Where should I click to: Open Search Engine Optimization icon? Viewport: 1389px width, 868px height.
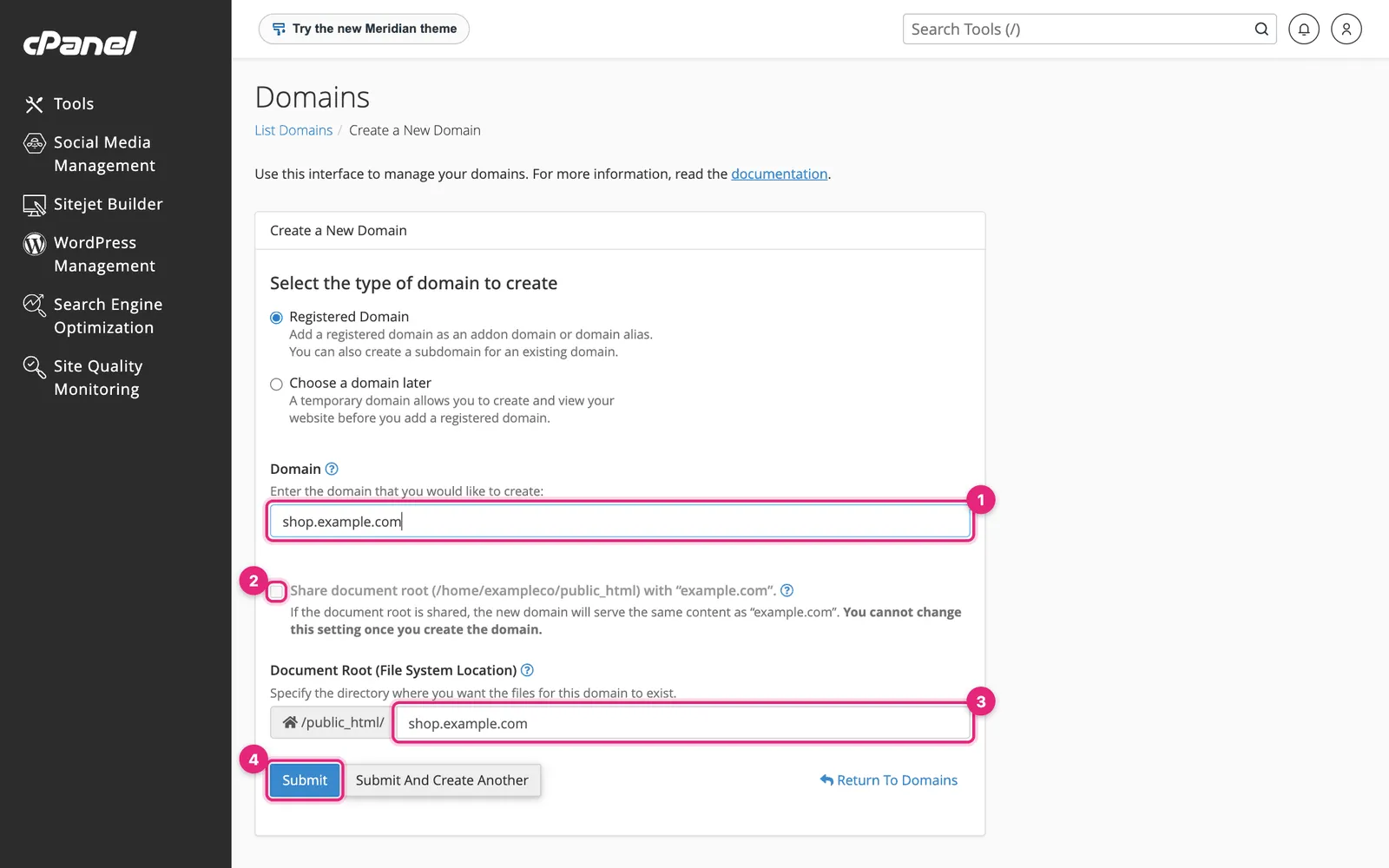[34, 306]
